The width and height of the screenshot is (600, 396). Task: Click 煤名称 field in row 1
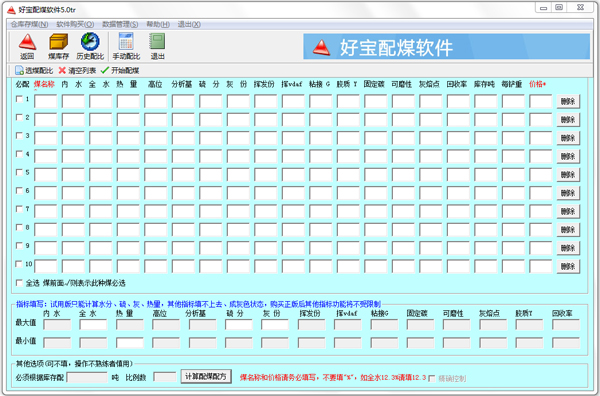click(46, 101)
